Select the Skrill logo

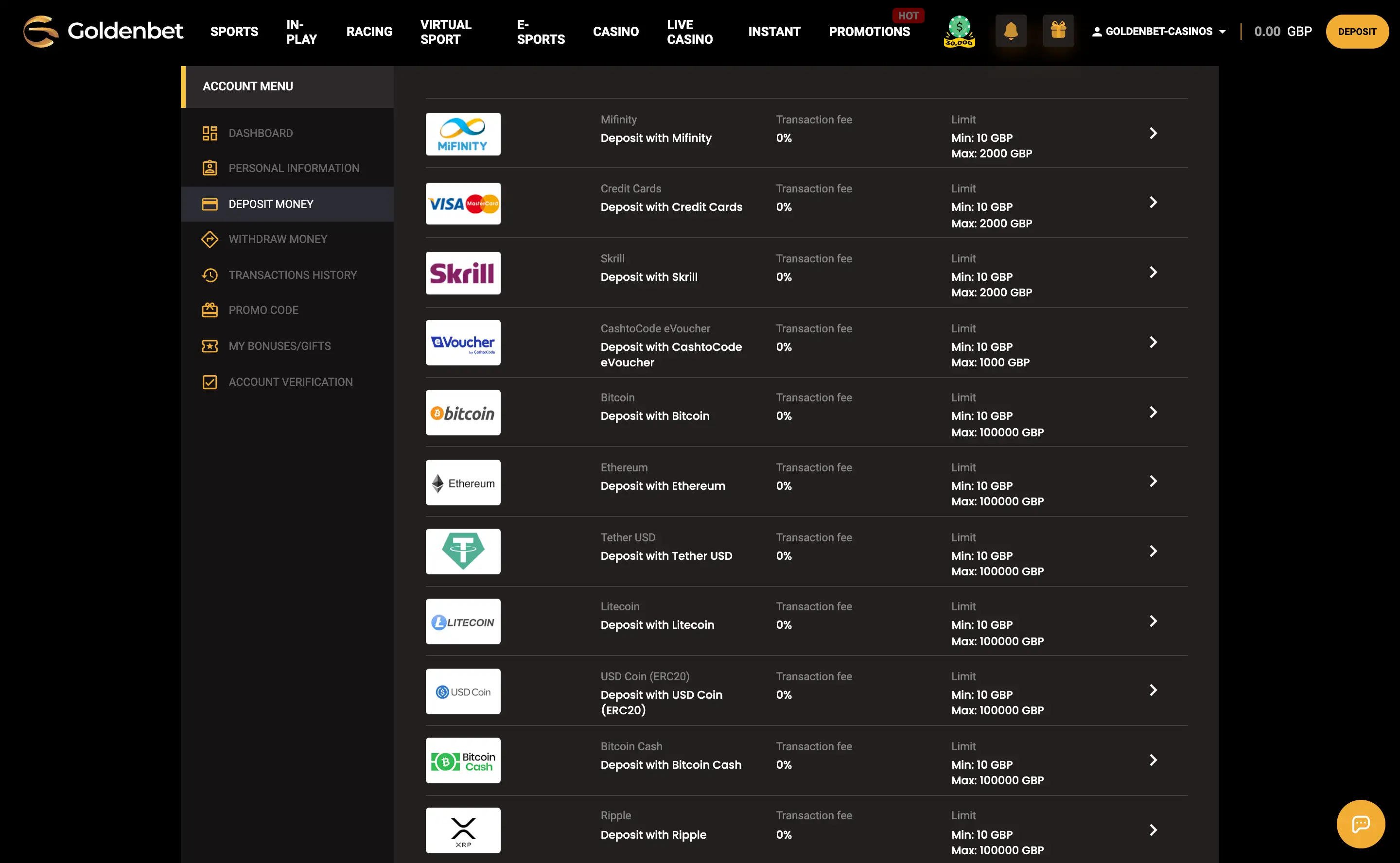(463, 273)
